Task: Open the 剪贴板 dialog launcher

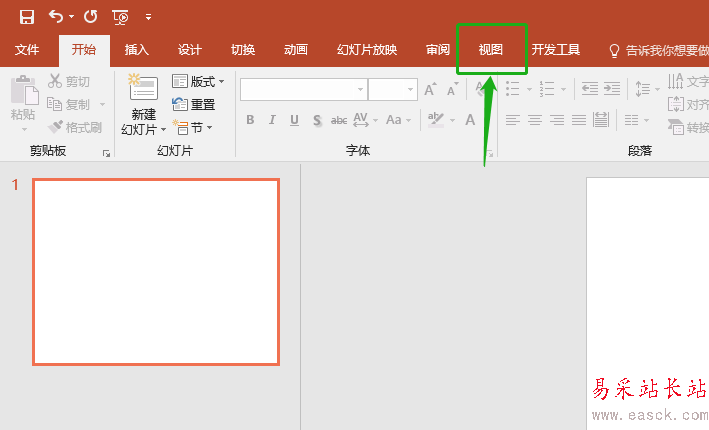Action: click(x=106, y=154)
